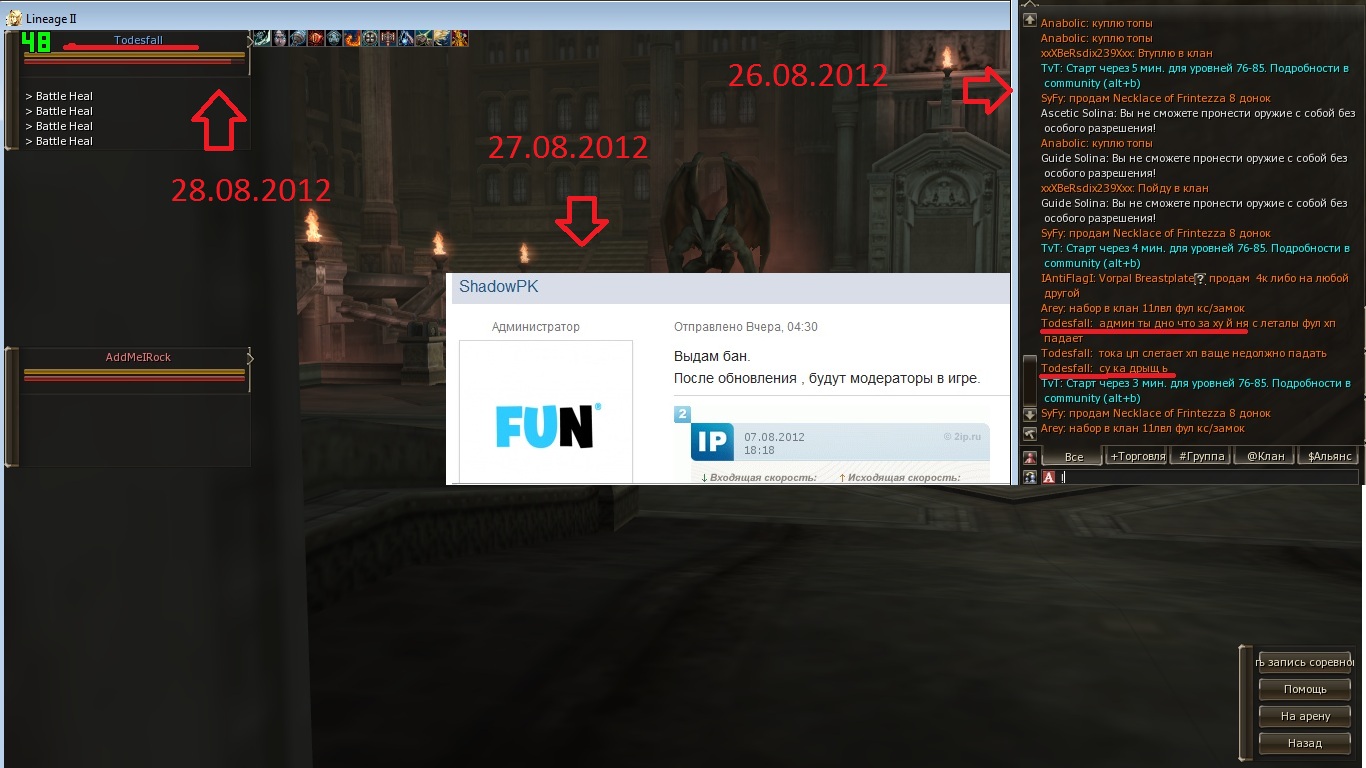Select the teal swirl claw buff icon
Screen dimensions: 1366x768
(x=261, y=39)
